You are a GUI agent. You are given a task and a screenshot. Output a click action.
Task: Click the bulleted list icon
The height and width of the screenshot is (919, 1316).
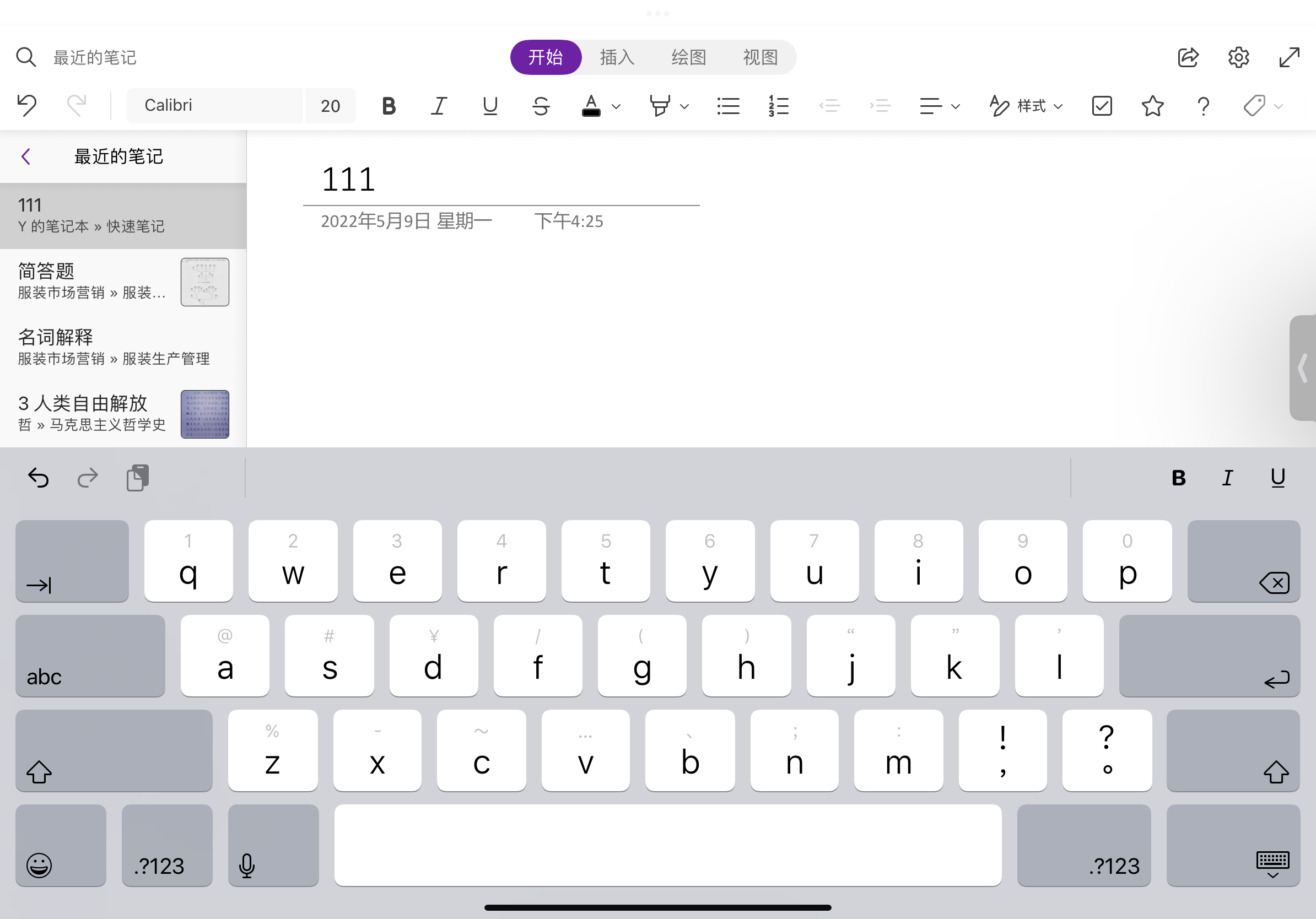pyautogui.click(x=728, y=106)
